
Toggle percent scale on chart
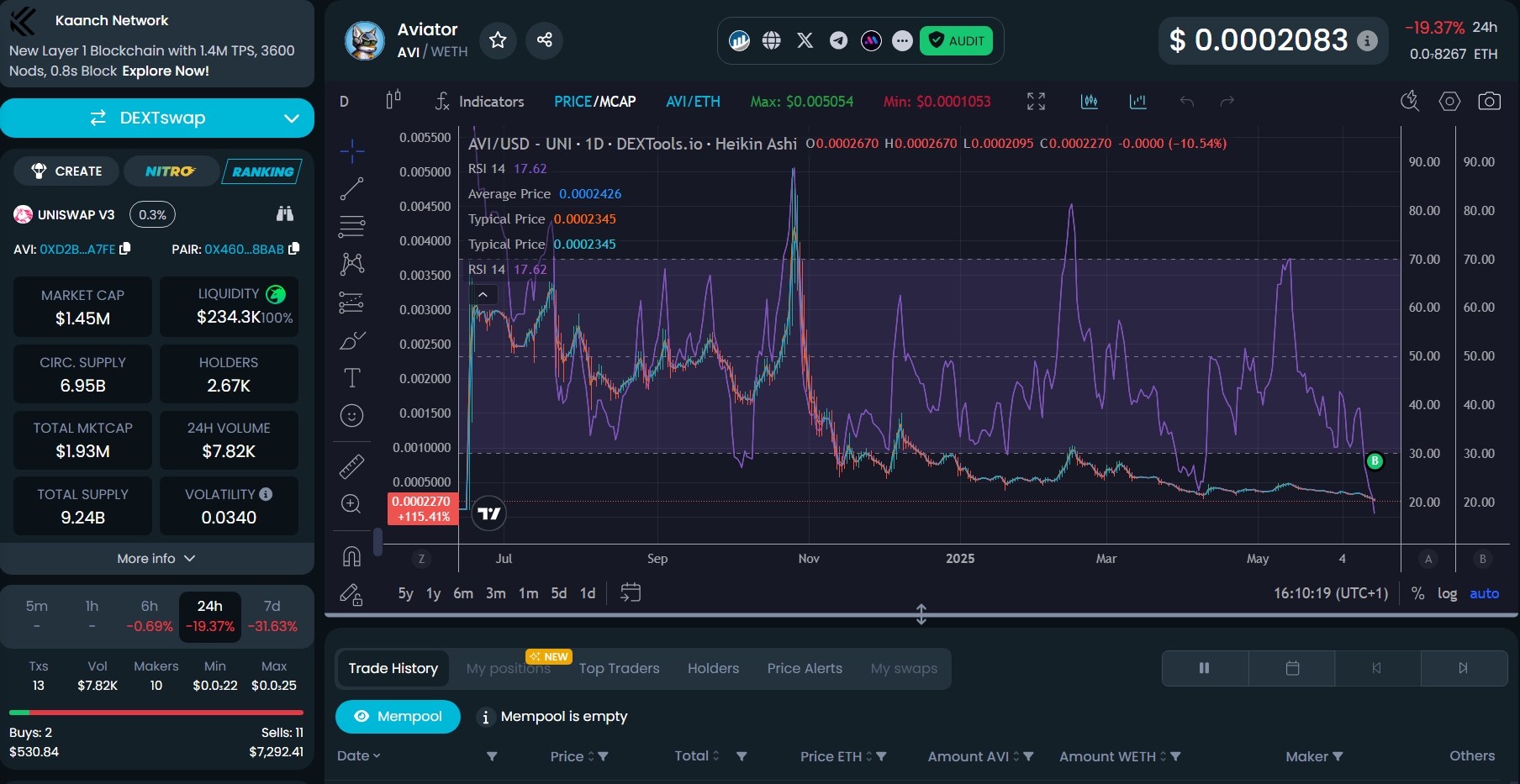(1417, 593)
